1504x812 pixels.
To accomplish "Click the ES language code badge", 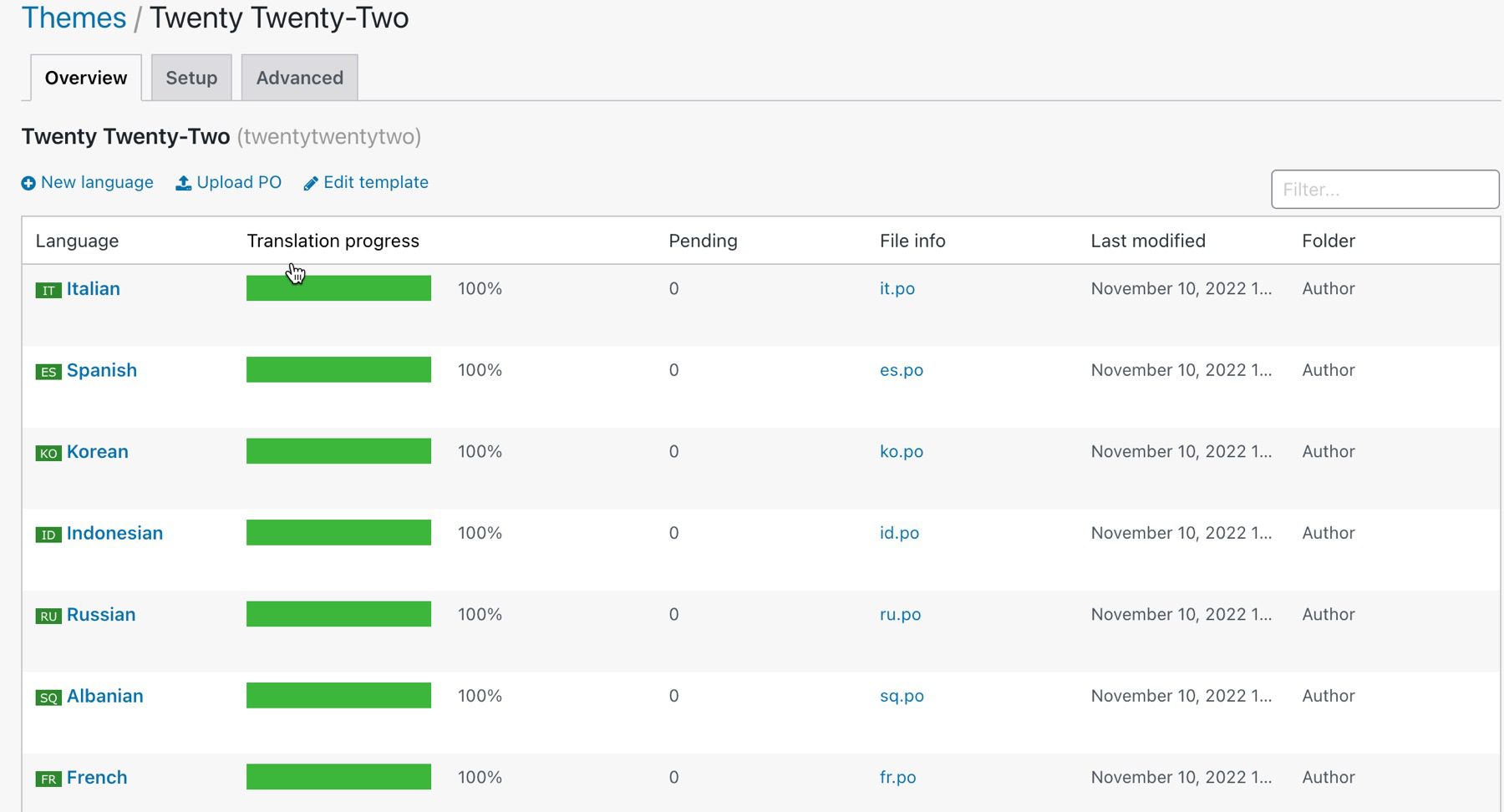I will (x=48, y=372).
